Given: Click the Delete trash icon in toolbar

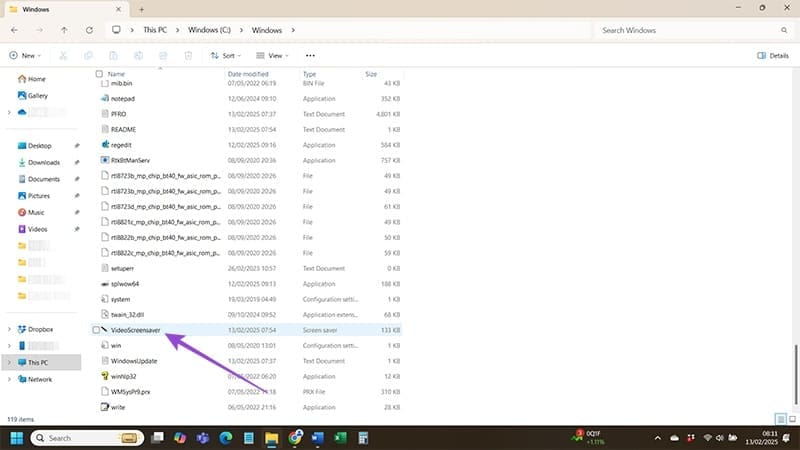Looking at the screenshot, I should 187,56.
